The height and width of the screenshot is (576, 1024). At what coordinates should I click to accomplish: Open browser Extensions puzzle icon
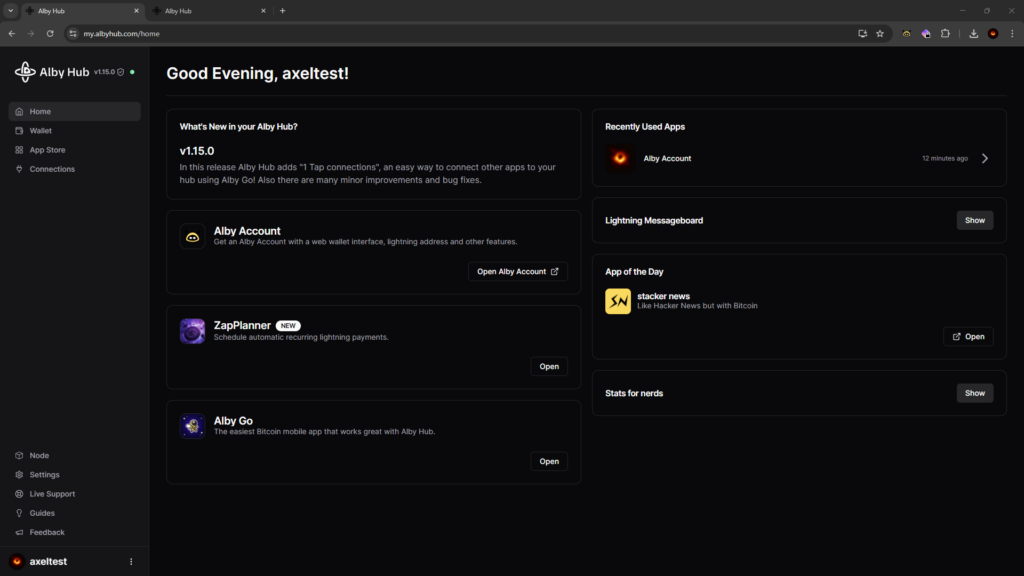click(x=945, y=33)
